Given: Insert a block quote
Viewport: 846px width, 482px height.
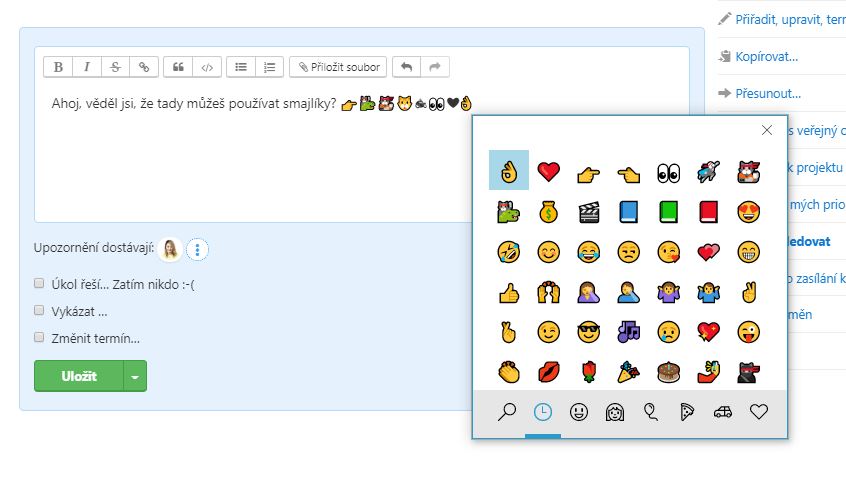Looking at the screenshot, I should point(178,67).
